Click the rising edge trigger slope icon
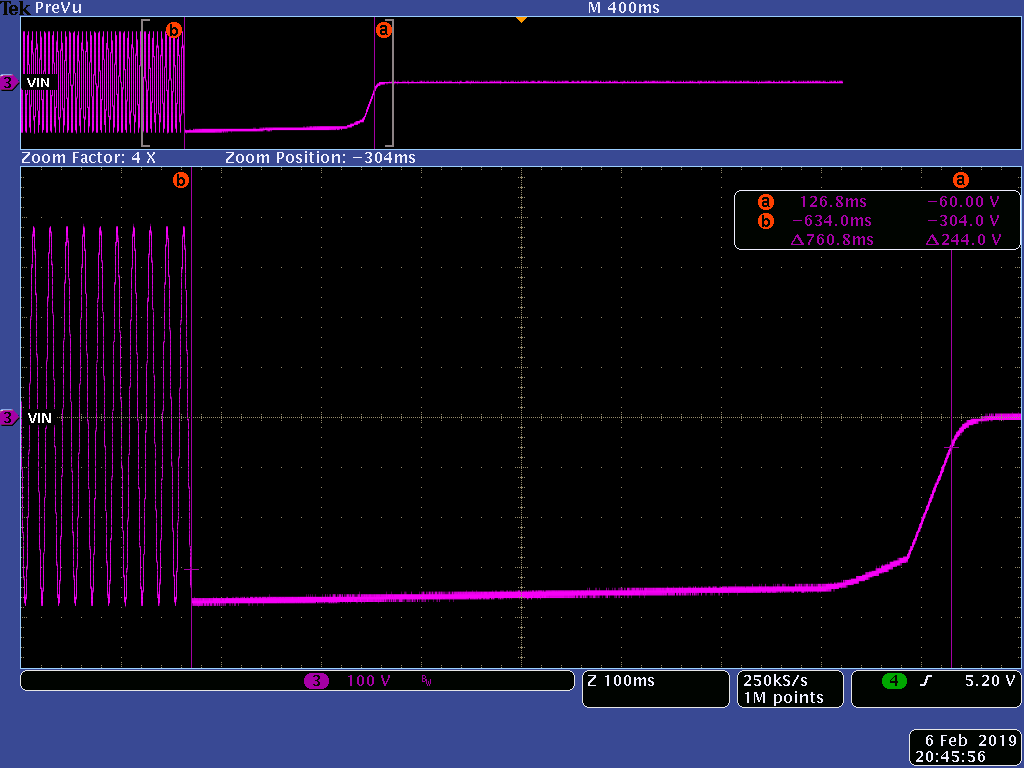 pos(926,681)
